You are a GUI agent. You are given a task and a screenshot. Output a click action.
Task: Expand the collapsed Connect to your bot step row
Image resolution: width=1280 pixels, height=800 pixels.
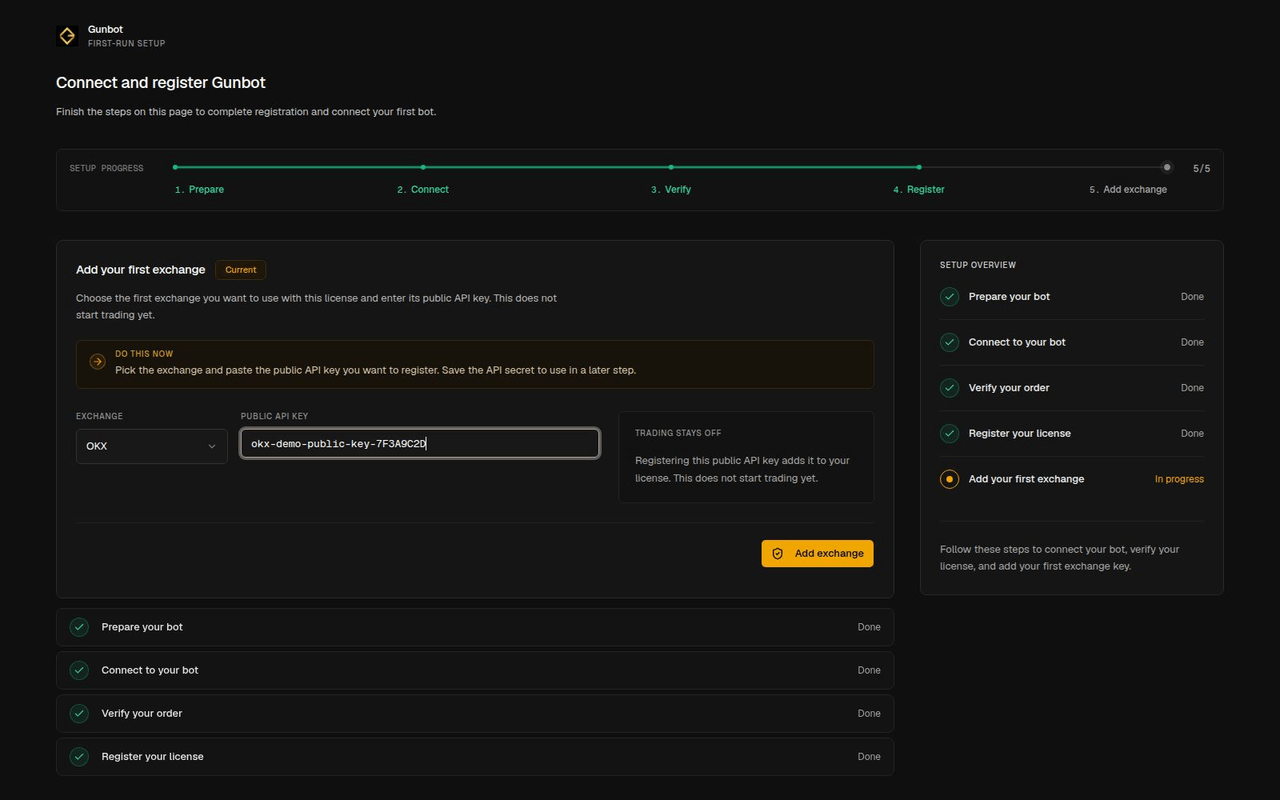click(475, 670)
